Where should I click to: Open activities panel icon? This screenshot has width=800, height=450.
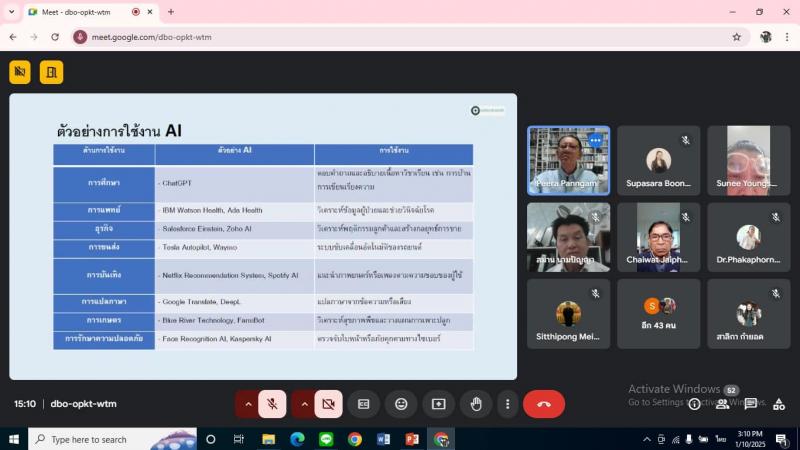pos(779,404)
